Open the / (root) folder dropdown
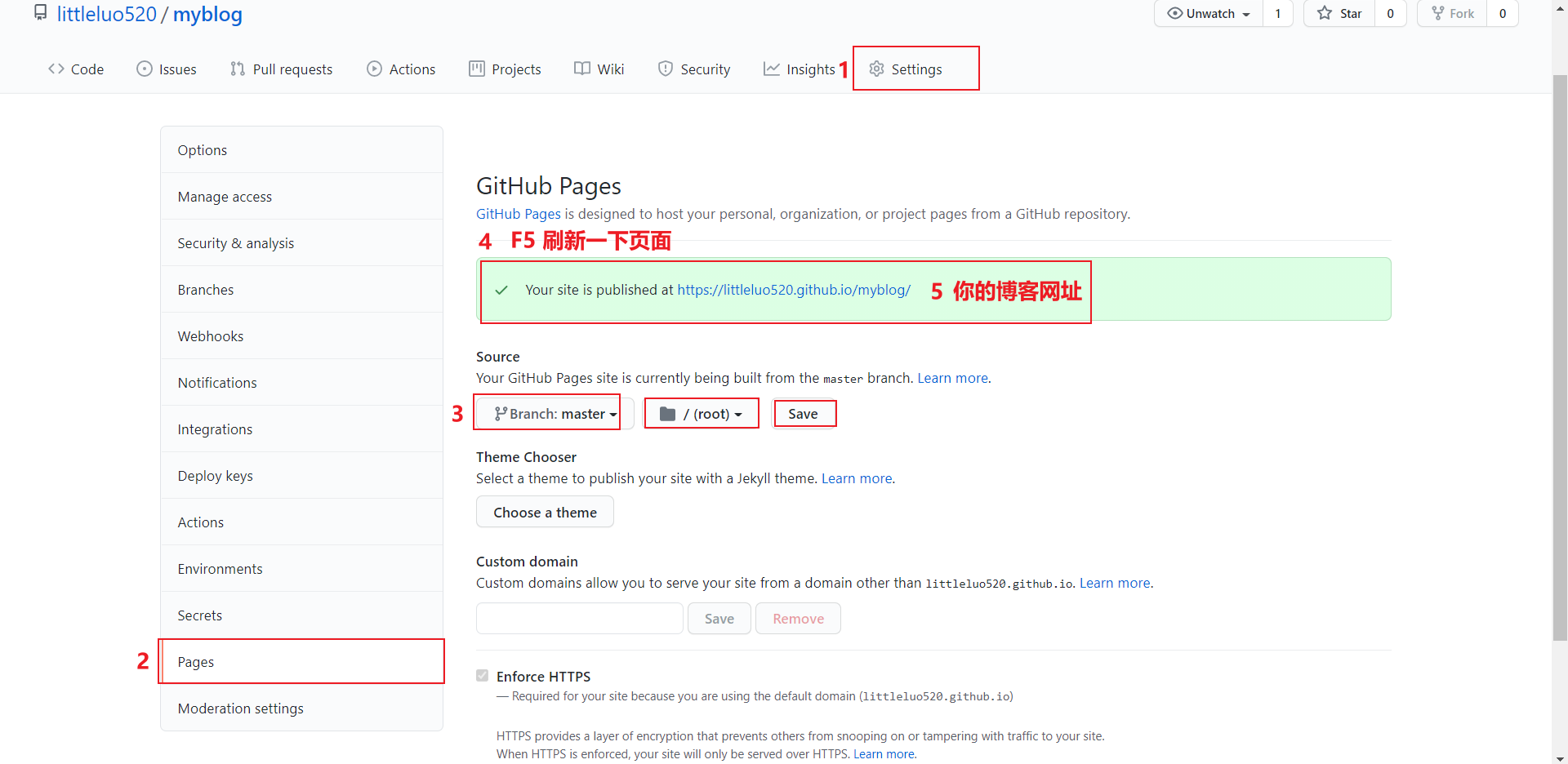The image size is (1568, 764). 702,414
